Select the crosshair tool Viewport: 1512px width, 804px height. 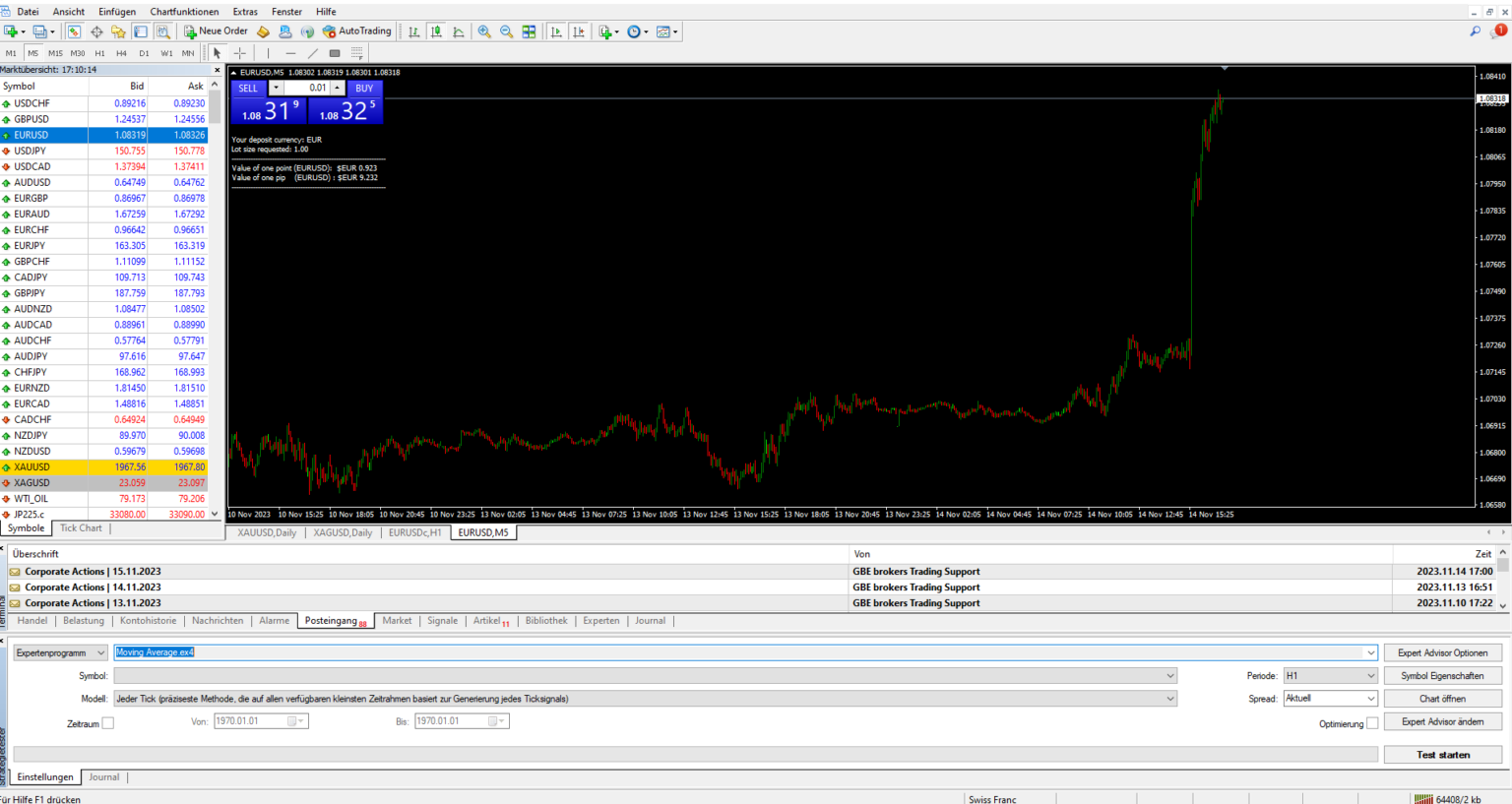pyautogui.click(x=239, y=52)
